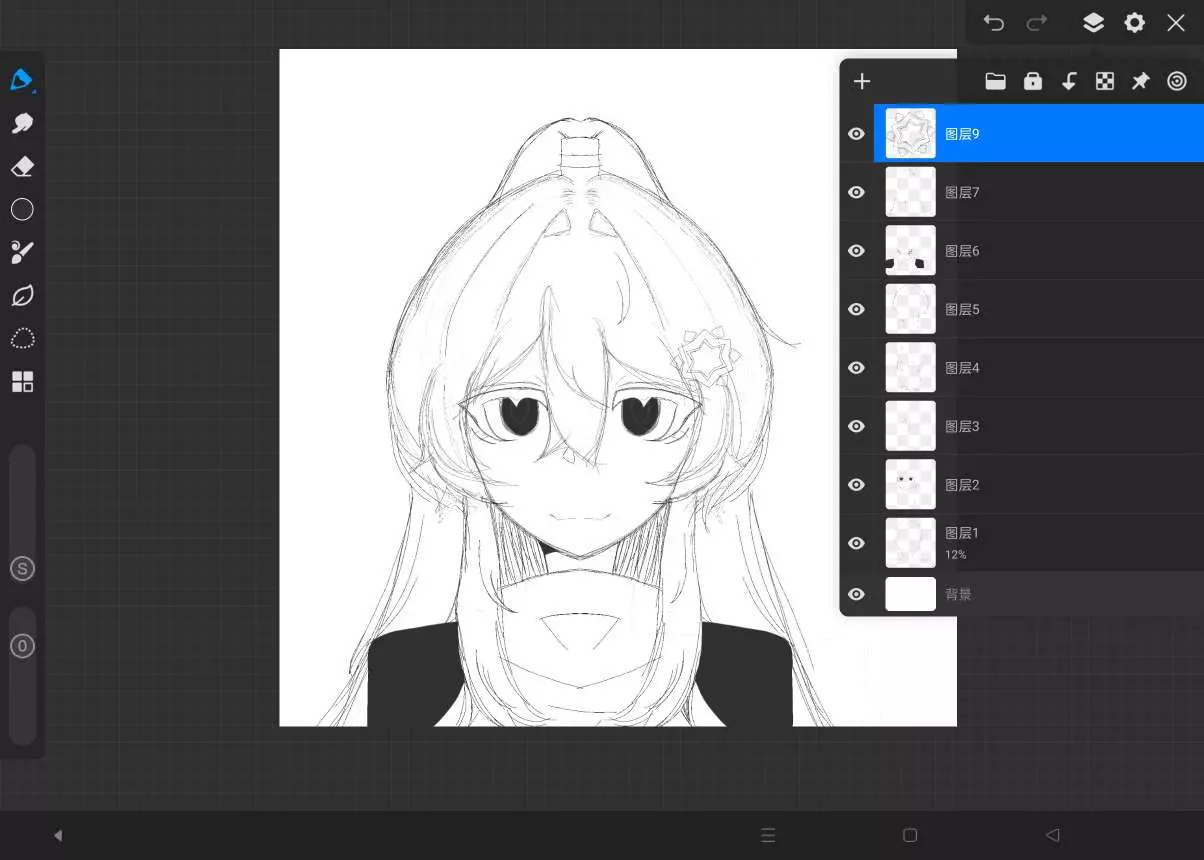Open the circular layer options icon
Screen dimensions: 1204x860
click(1177, 82)
